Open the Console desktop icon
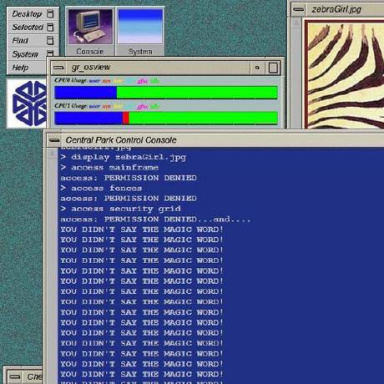The image size is (384, 384). click(90, 32)
